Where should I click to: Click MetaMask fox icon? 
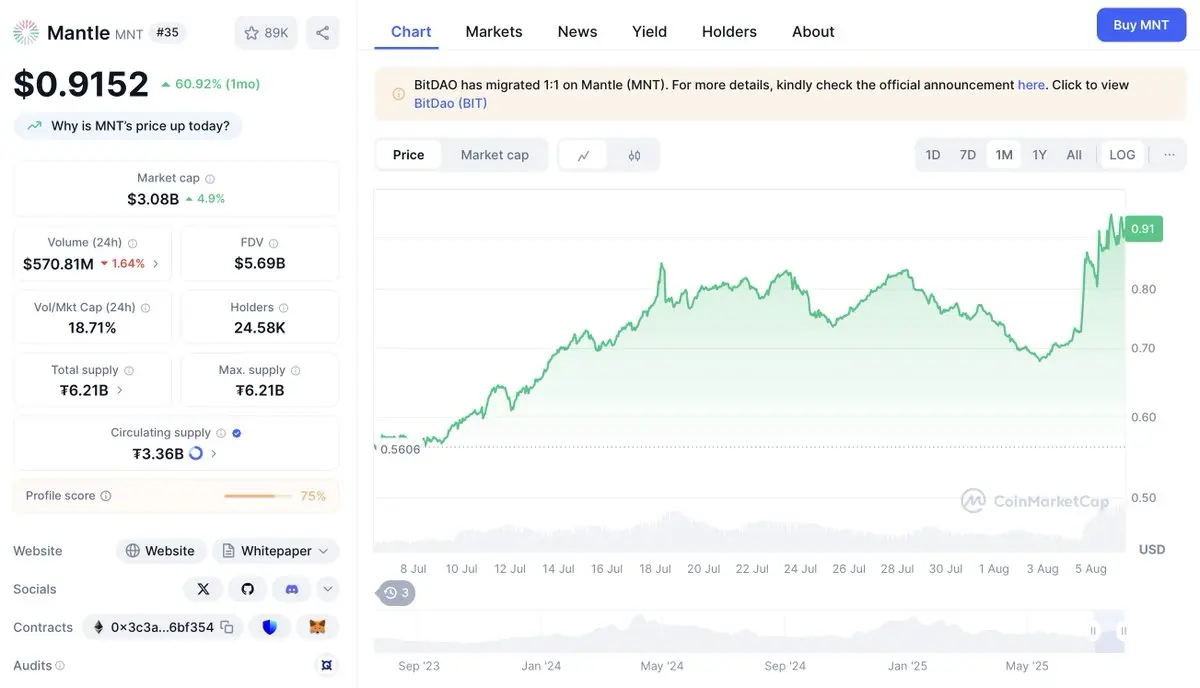(317, 627)
